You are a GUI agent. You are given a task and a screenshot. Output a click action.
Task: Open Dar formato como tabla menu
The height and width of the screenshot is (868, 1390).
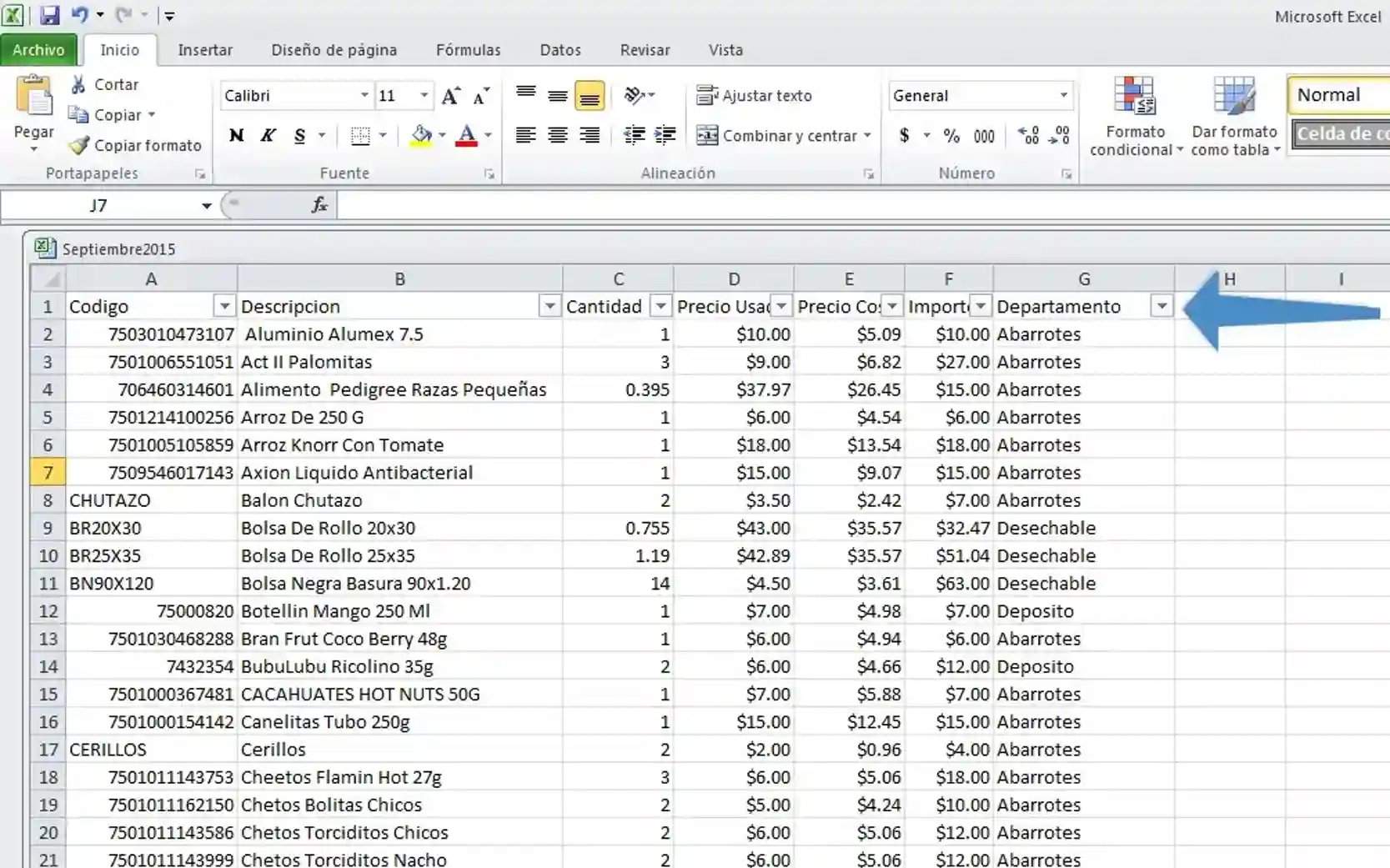(1235, 117)
